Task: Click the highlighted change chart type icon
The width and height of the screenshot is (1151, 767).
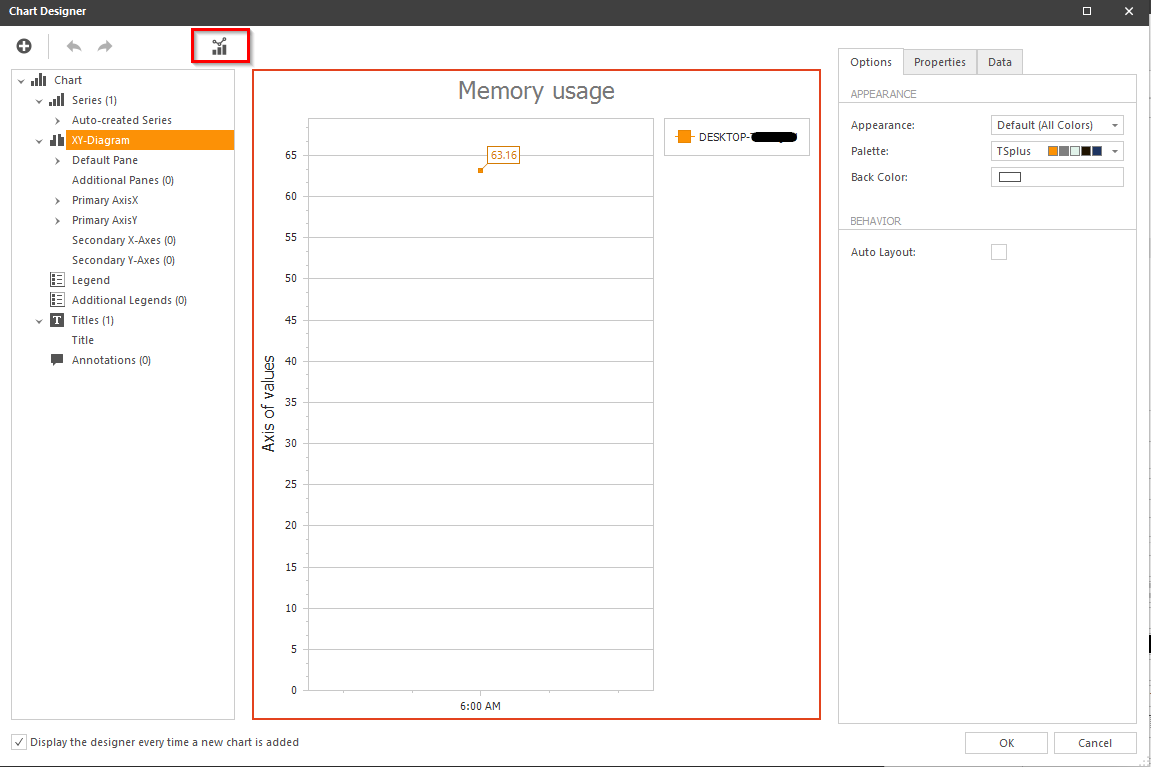Action: (x=220, y=45)
